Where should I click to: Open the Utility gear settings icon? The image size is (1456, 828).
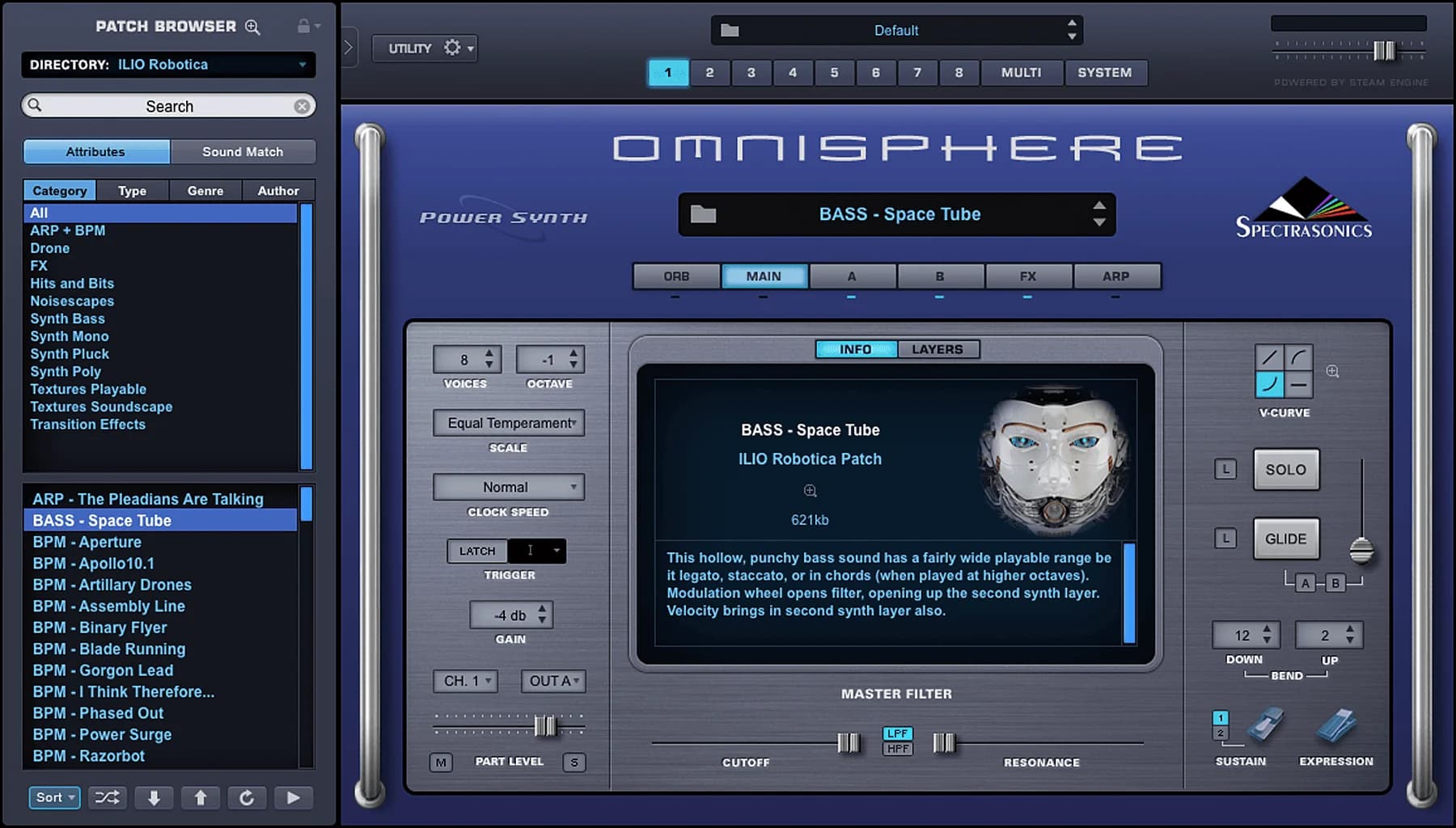pos(452,48)
